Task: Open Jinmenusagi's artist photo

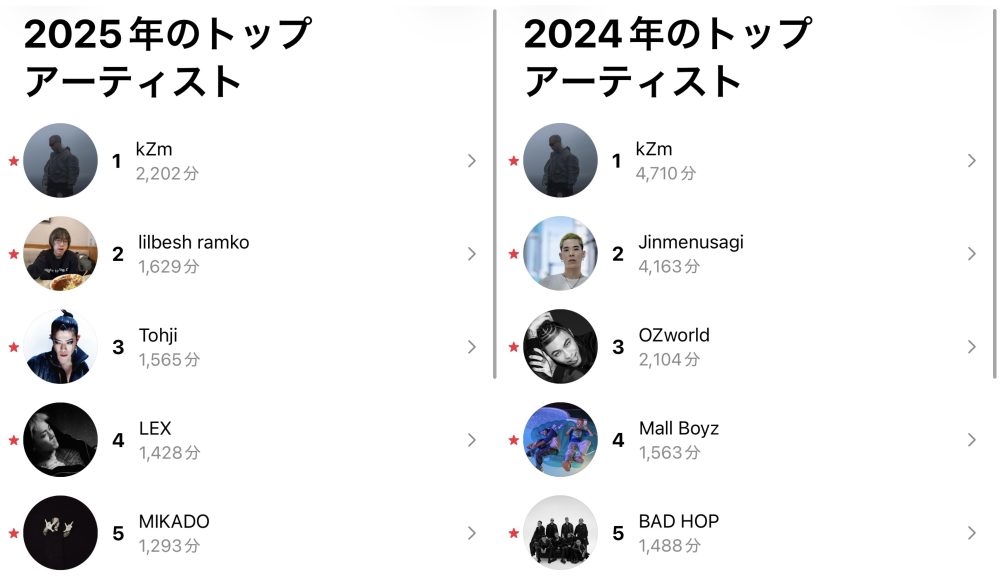Action: tap(560, 254)
